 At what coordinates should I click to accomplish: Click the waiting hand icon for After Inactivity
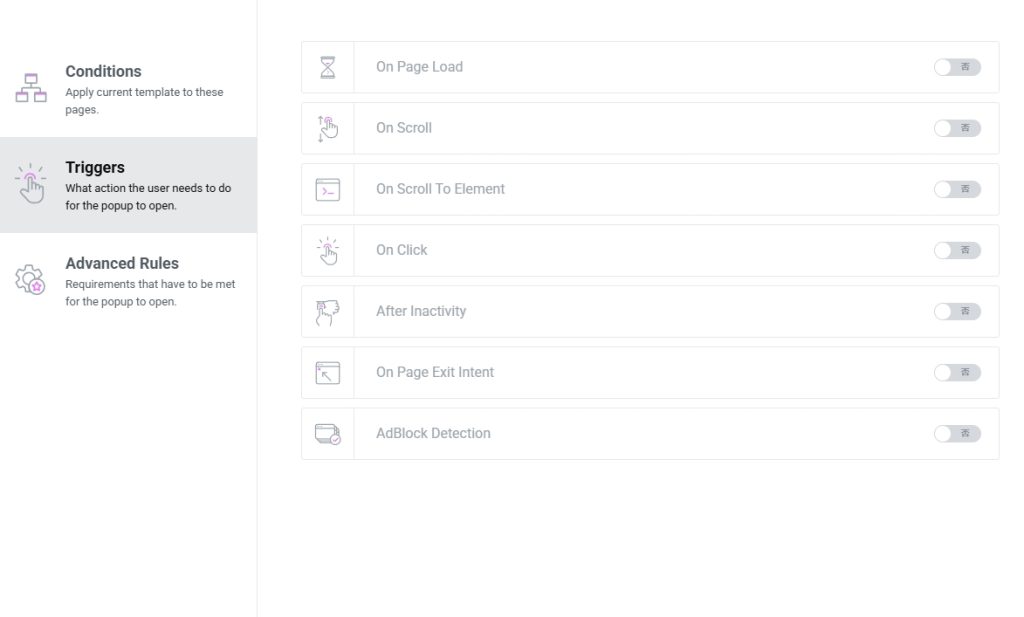click(328, 312)
